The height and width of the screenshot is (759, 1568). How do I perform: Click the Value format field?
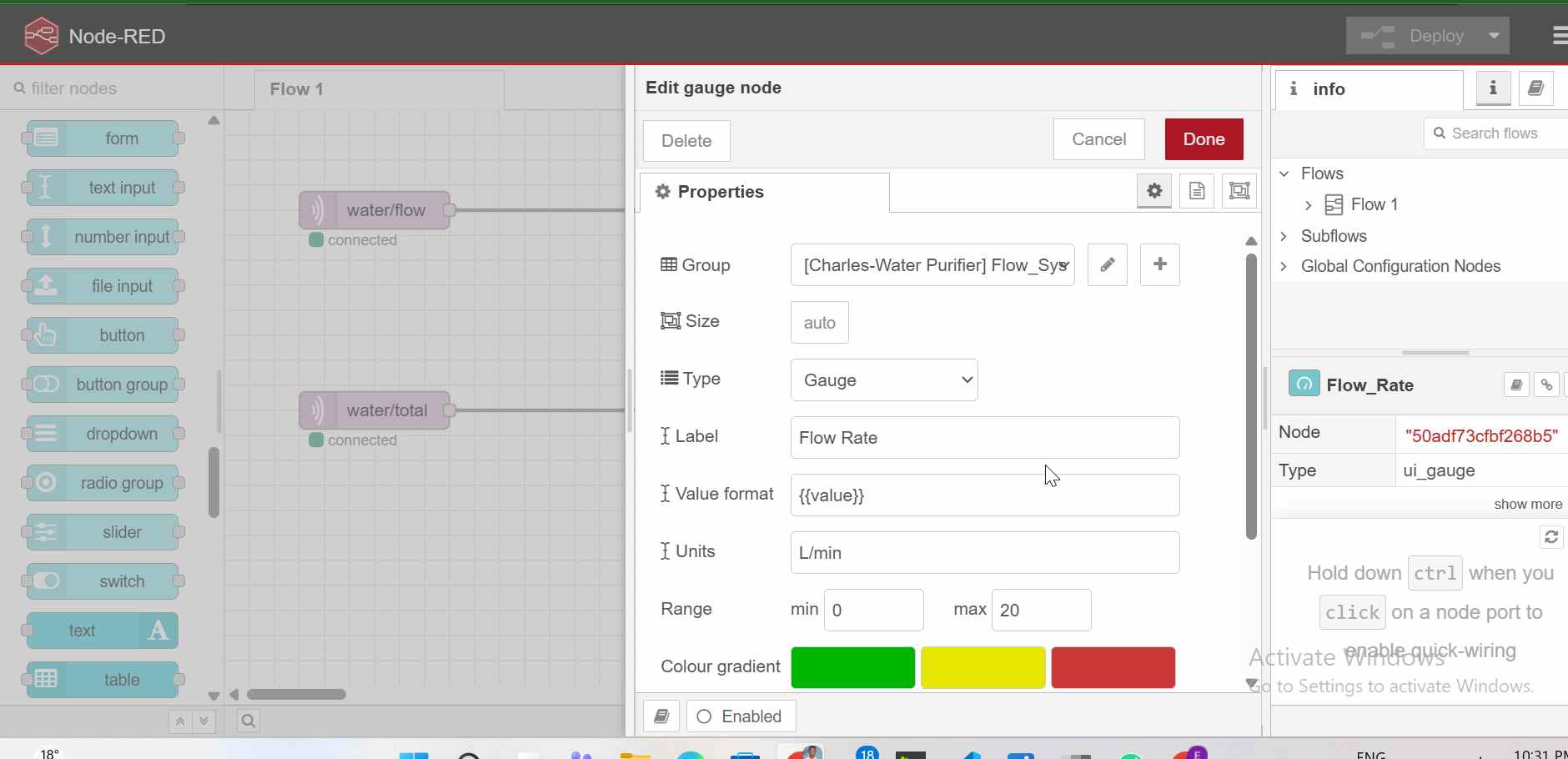coord(985,495)
